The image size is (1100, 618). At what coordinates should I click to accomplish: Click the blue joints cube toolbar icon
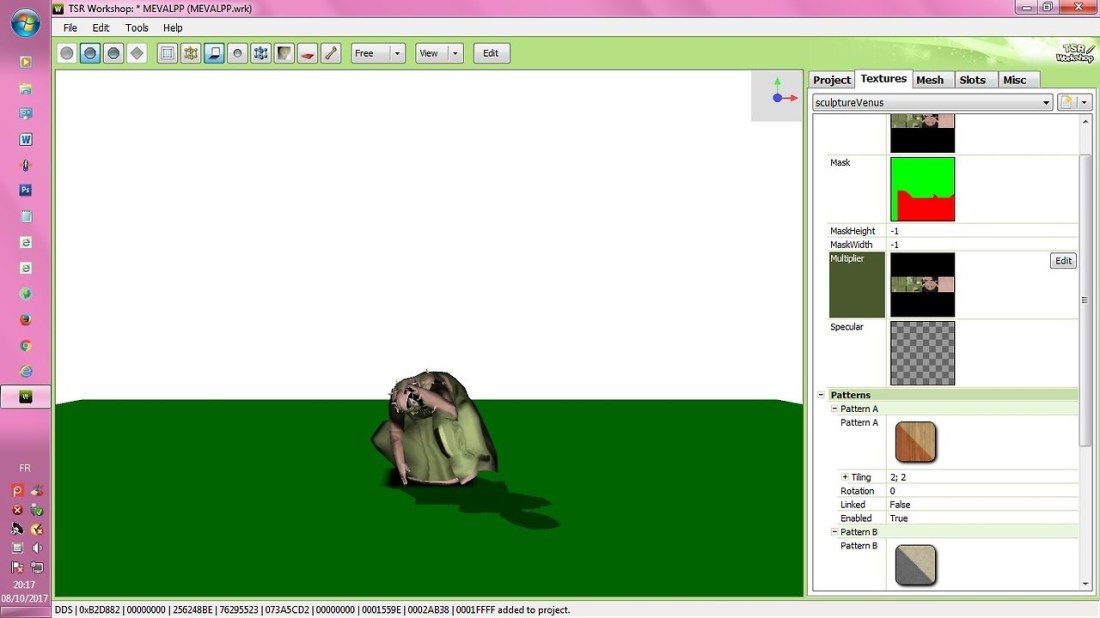[x=261, y=53]
